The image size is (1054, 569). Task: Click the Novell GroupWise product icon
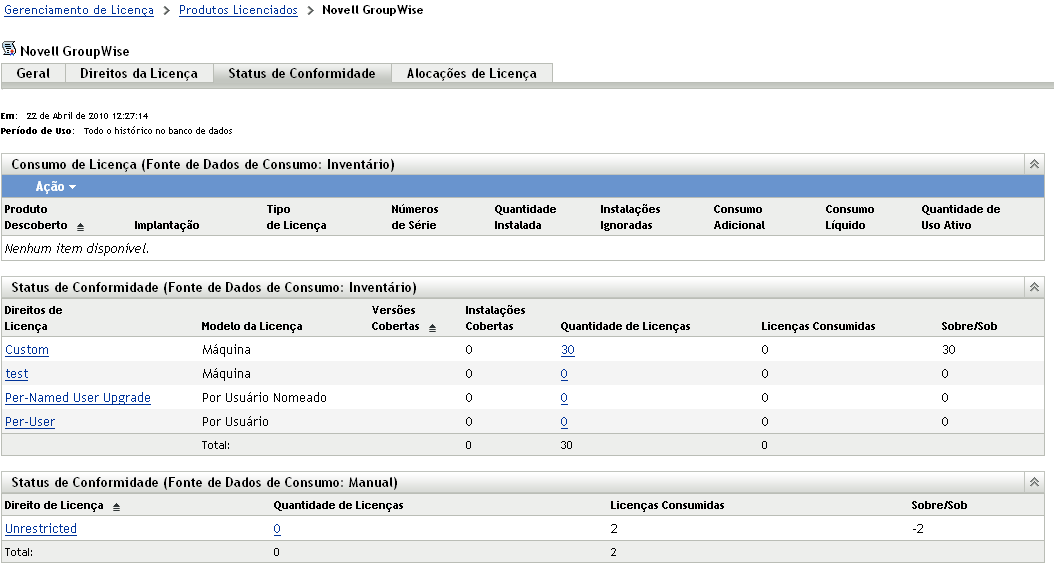click(x=9, y=48)
